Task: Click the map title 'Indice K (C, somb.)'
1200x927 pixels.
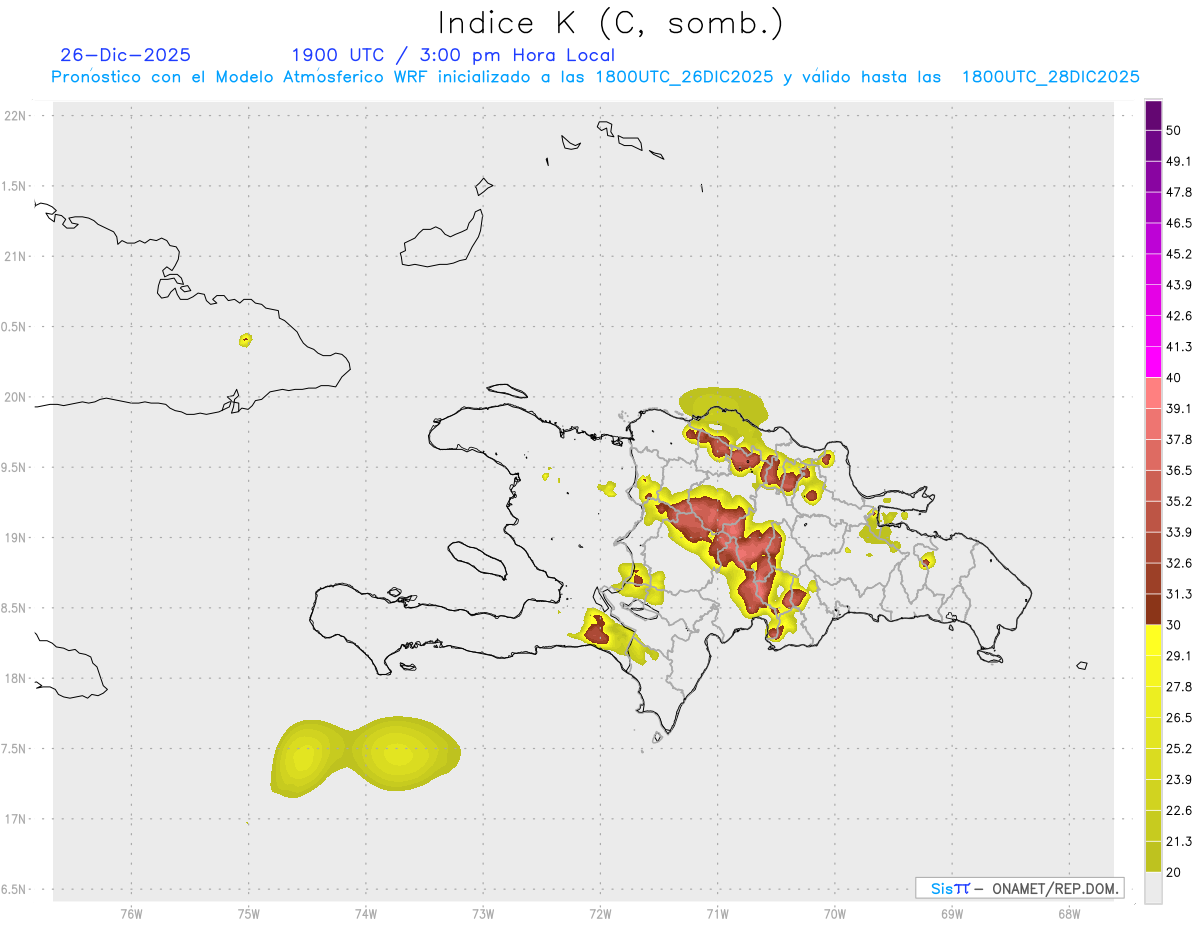Action: click(x=610, y=23)
